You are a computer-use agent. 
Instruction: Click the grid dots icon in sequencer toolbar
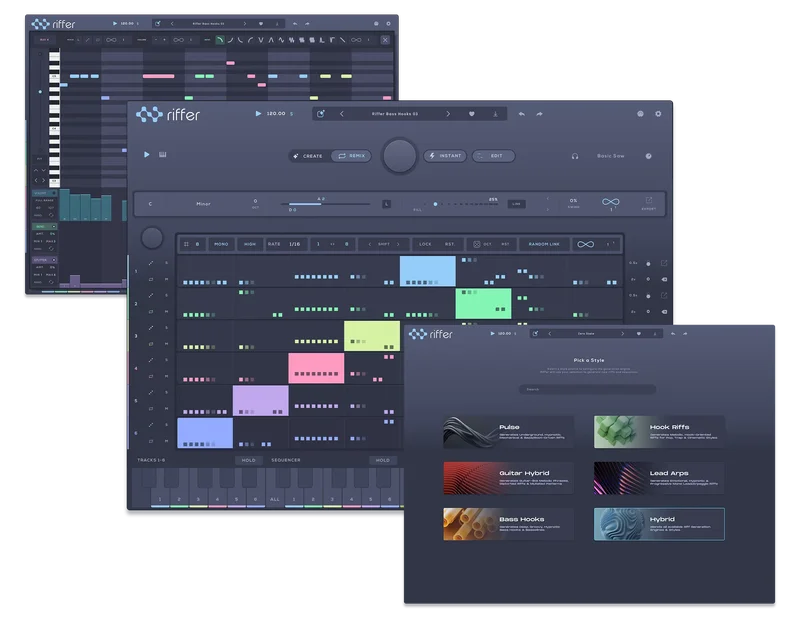[186, 244]
